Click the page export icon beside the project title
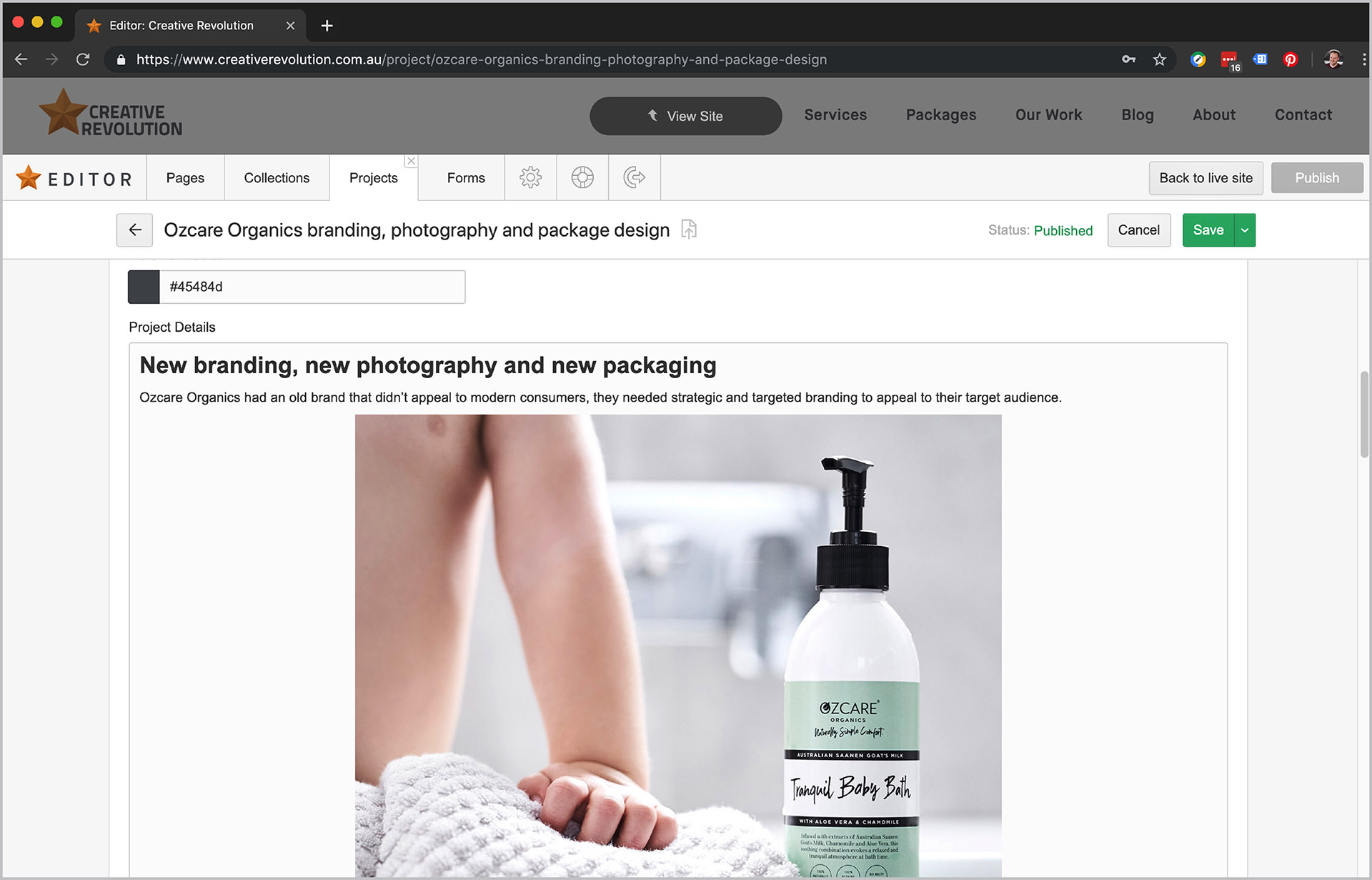Screen dimensions: 1372x880 [688, 229]
